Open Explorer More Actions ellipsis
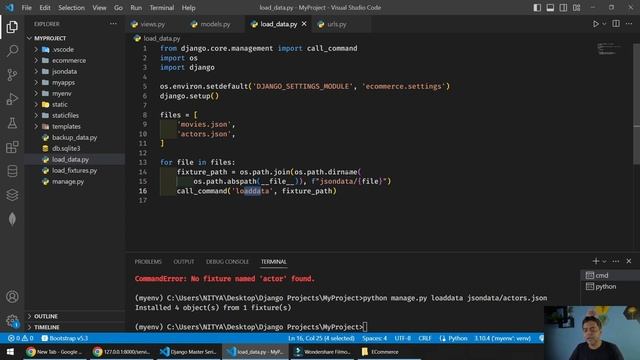Image resolution: width=640 pixels, height=360 pixels. [113, 24]
